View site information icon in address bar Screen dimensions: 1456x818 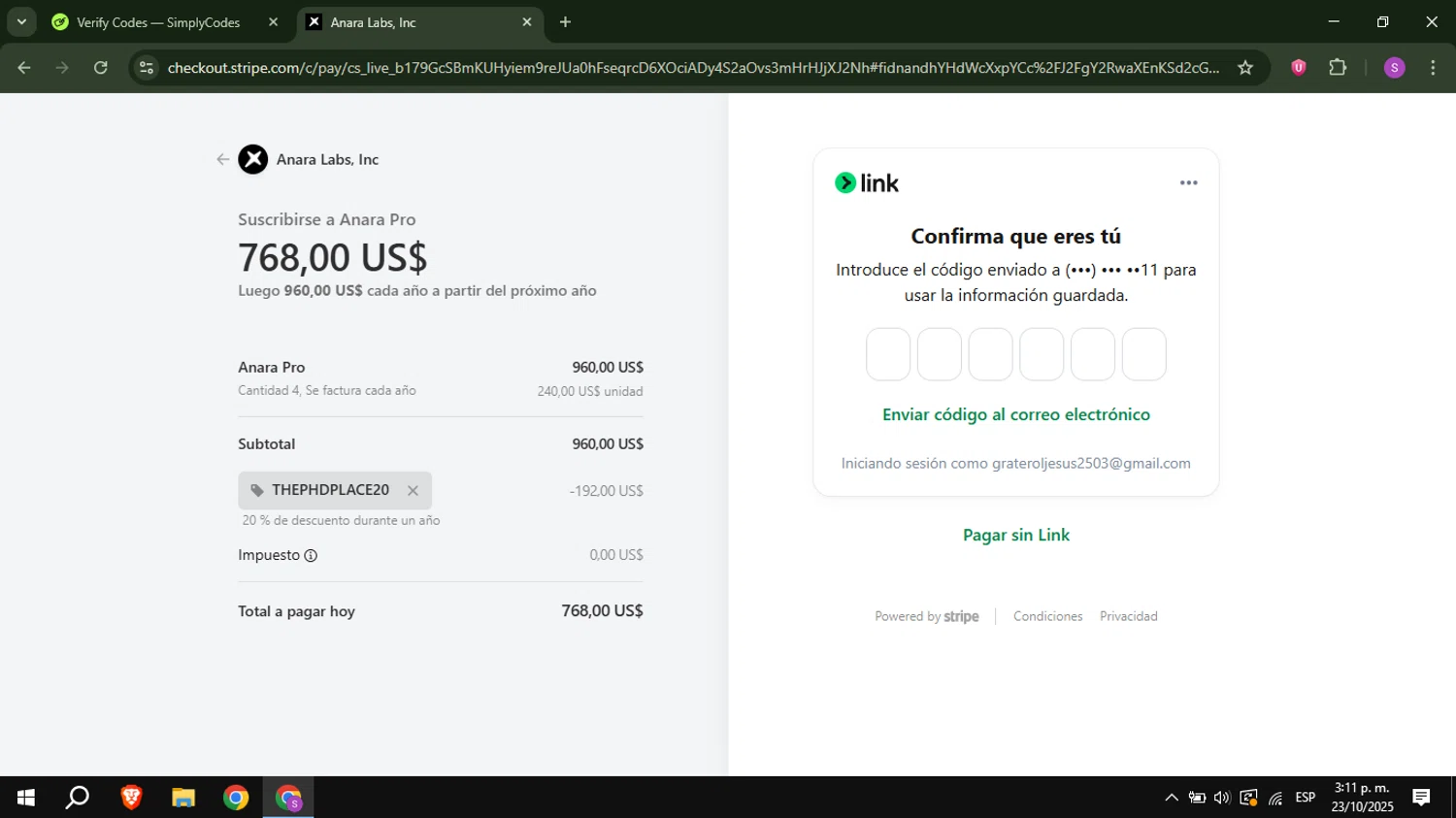147,68
